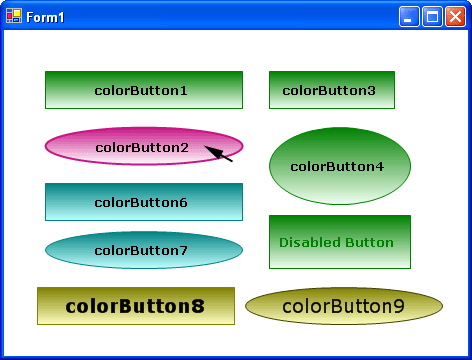Click the green Disabled Button
The width and height of the screenshot is (472, 360).
pyautogui.click(x=340, y=242)
